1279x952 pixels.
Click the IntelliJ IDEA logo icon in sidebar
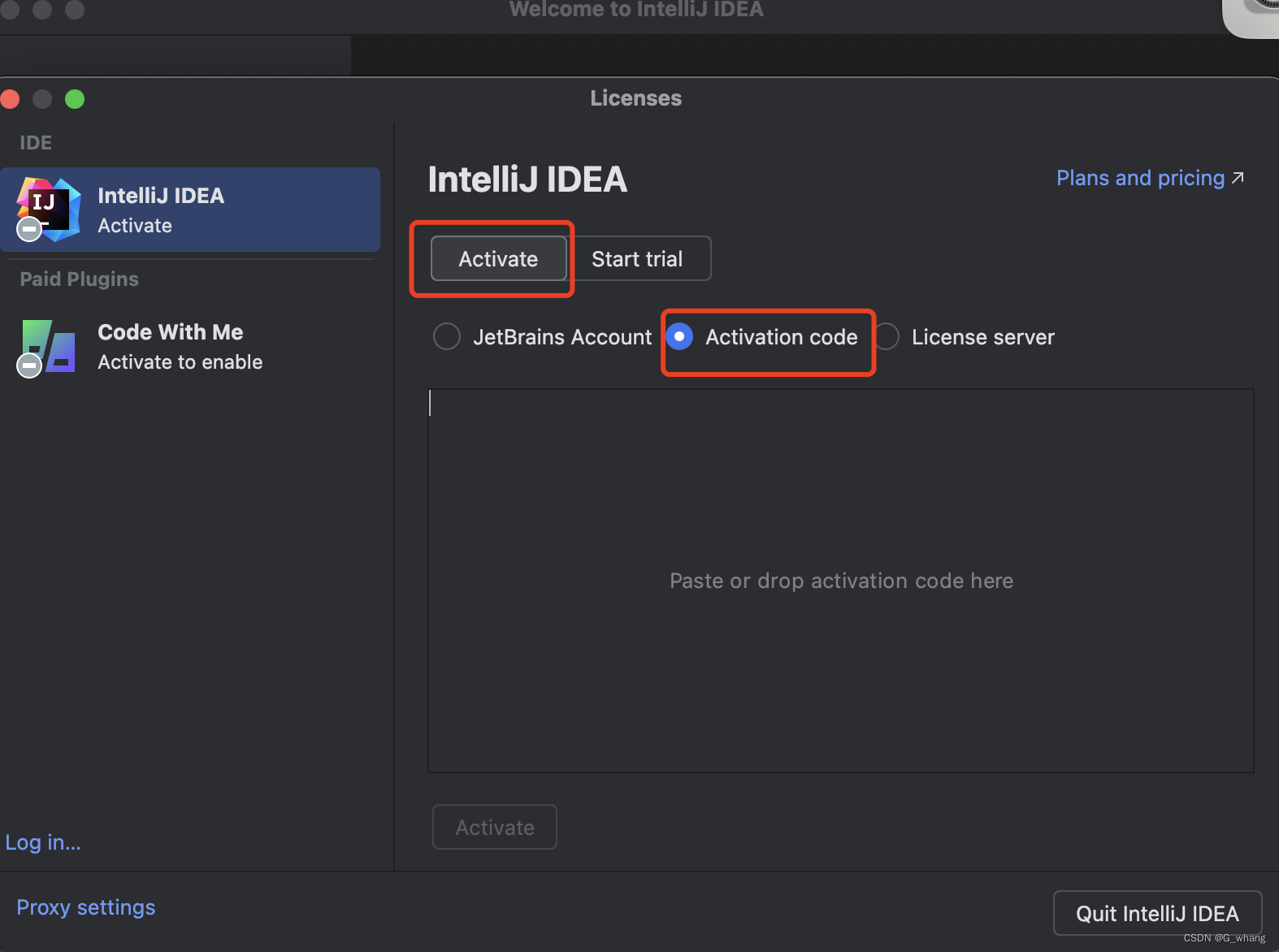click(49, 210)
